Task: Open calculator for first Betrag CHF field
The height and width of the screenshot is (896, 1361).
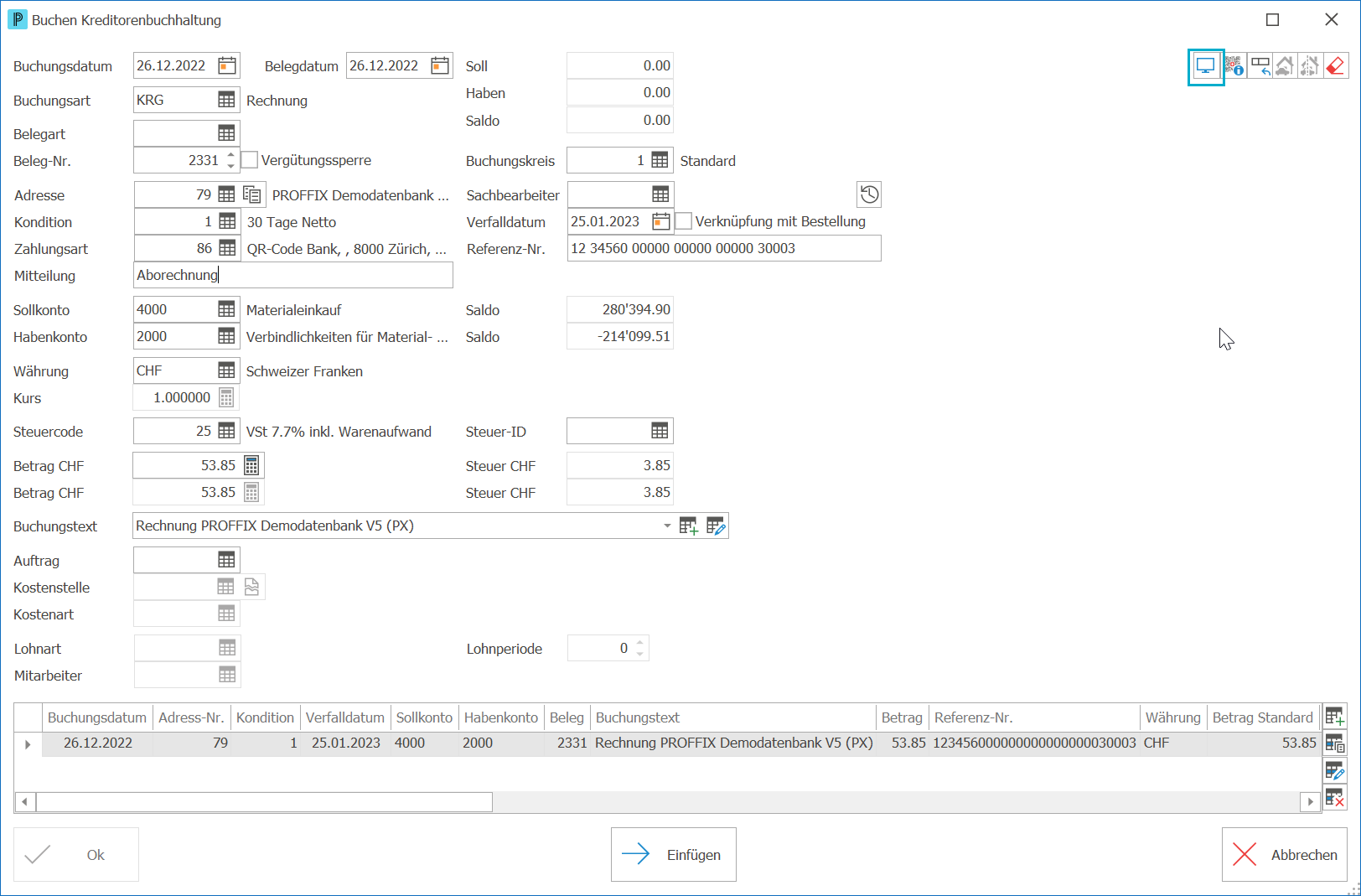Action: (251, 465)
